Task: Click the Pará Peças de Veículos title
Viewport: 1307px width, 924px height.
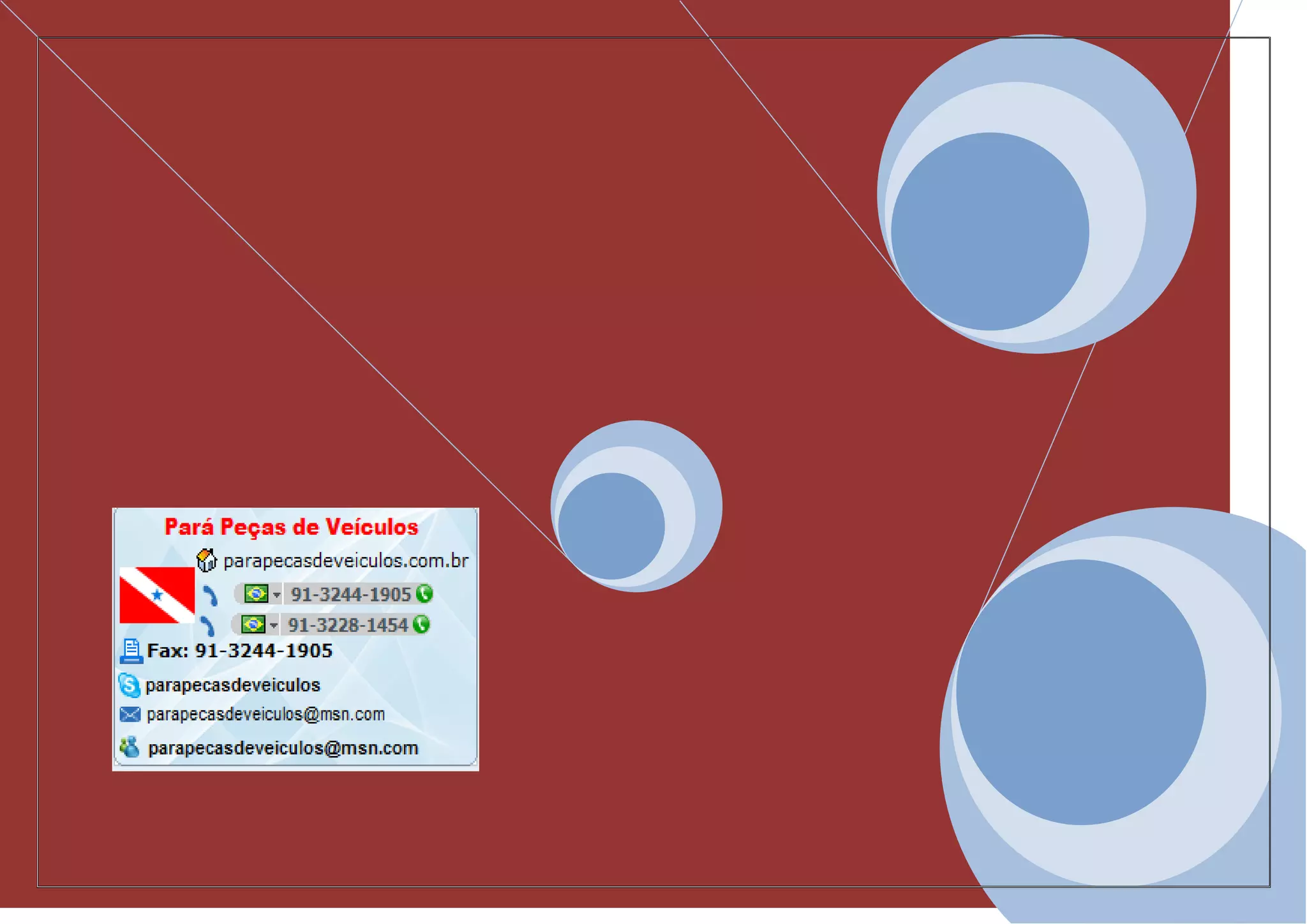Action: pyautogui.click(x=291, y=527)
